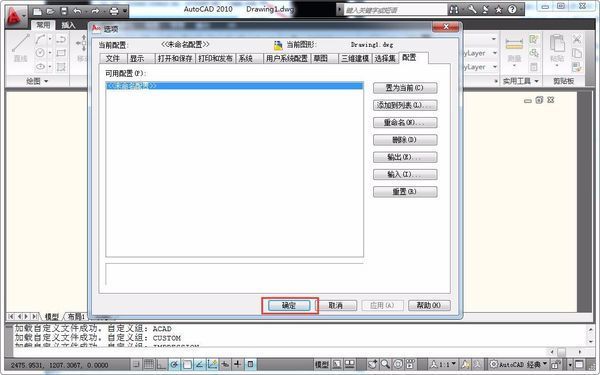This screenshot has width=600, height=375.
Task: Click the 重置(R) reset button
Action: tap(405, 192)
